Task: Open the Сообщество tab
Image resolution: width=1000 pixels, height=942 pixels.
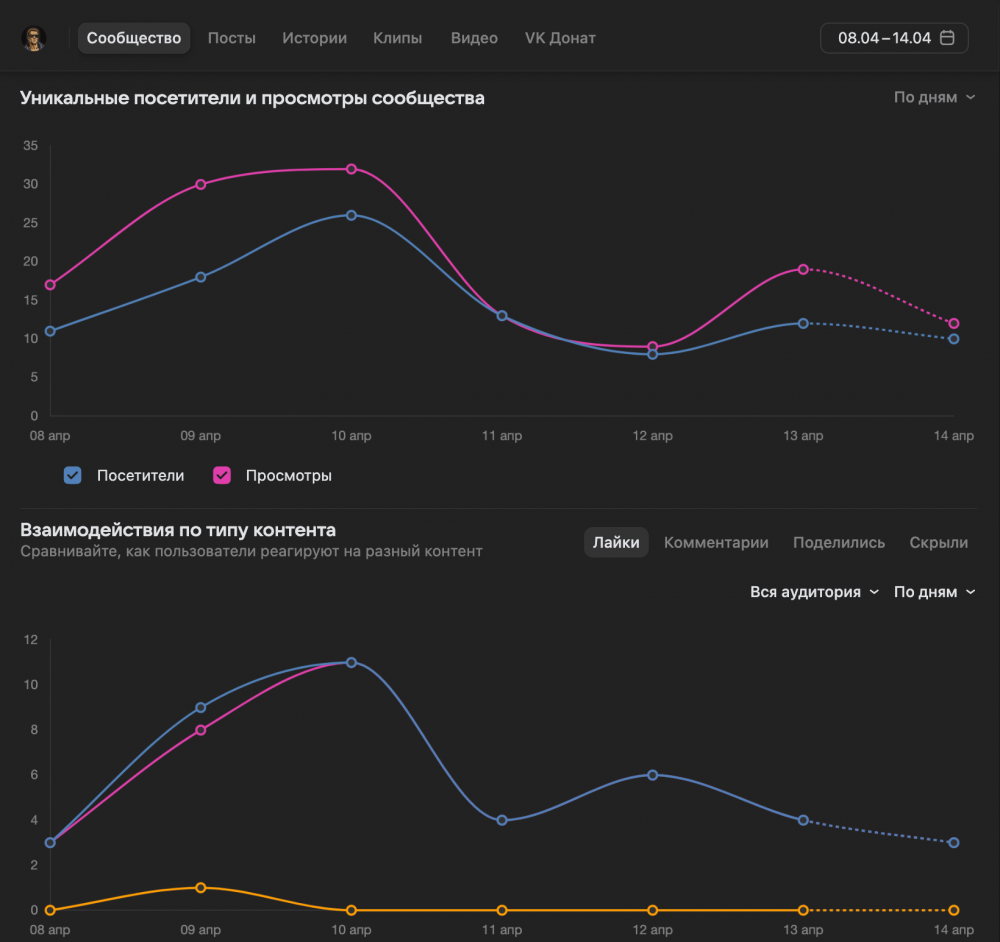Action: pos(134,38)
